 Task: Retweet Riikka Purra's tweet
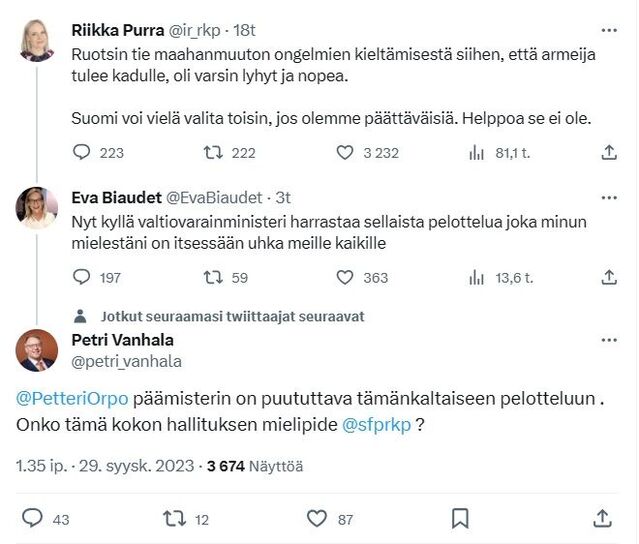click(x=212, y=153)
